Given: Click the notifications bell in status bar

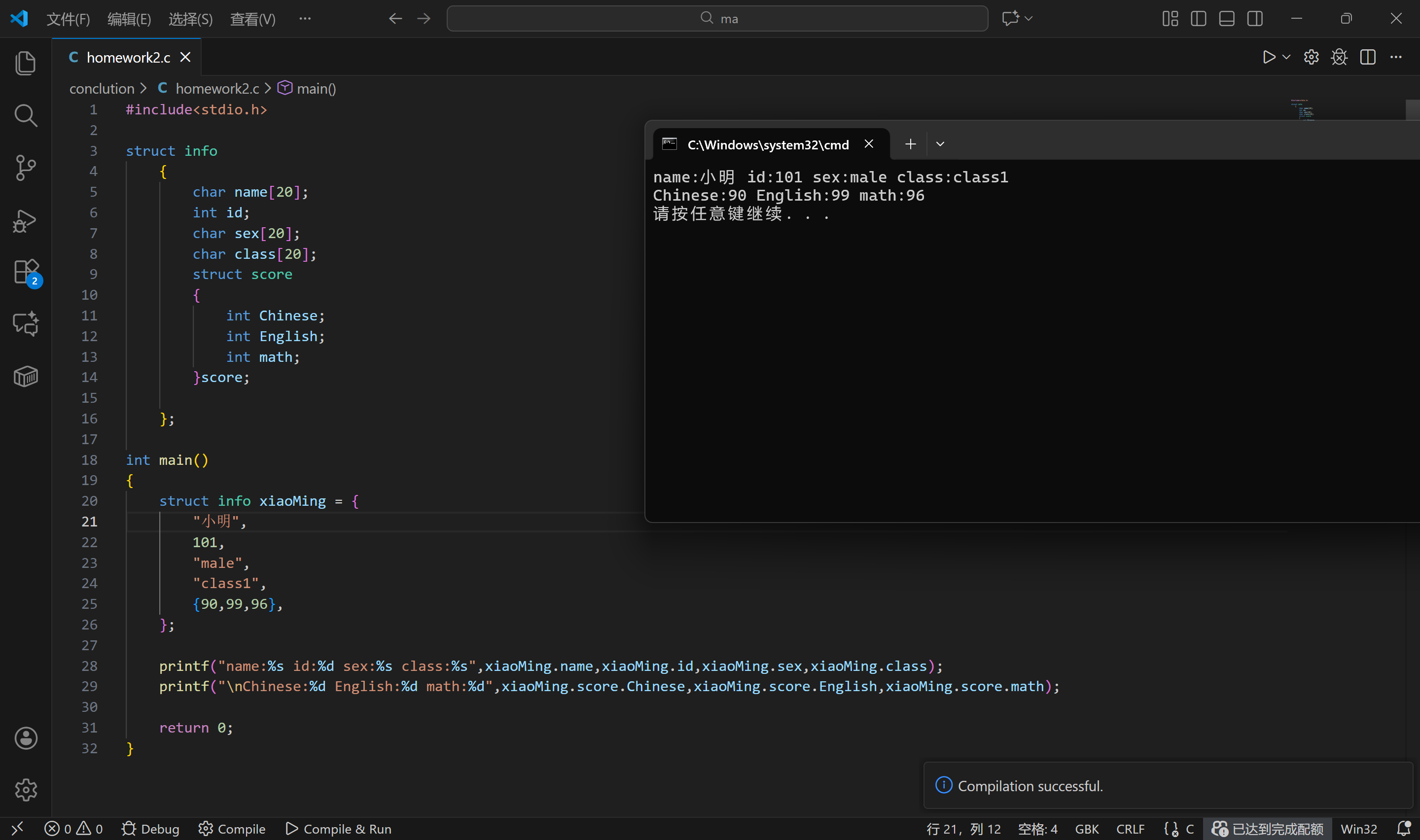Looking at the screenshot, I should tap(1403, 829).
